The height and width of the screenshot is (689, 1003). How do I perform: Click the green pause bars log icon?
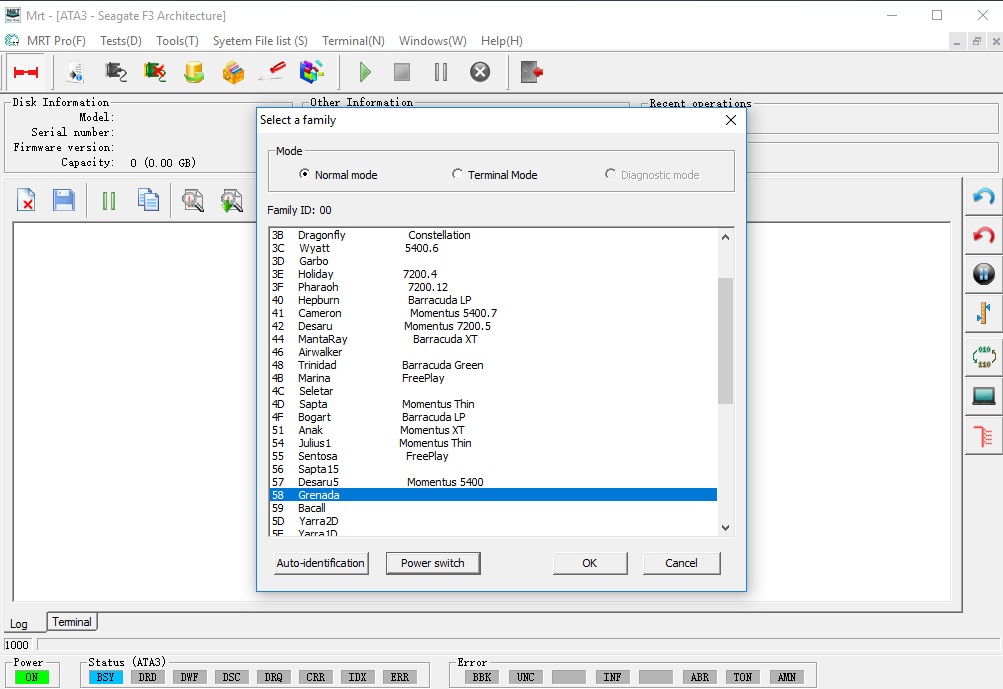109,202
